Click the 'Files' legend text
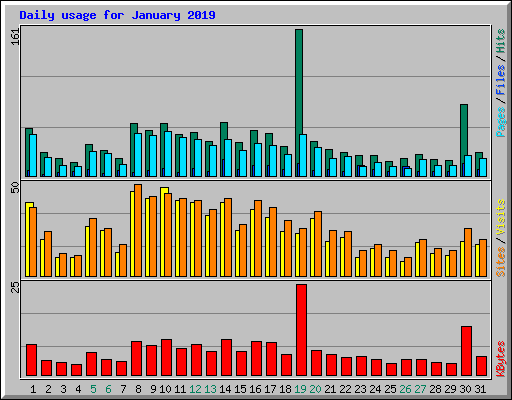 coord(500,80)
